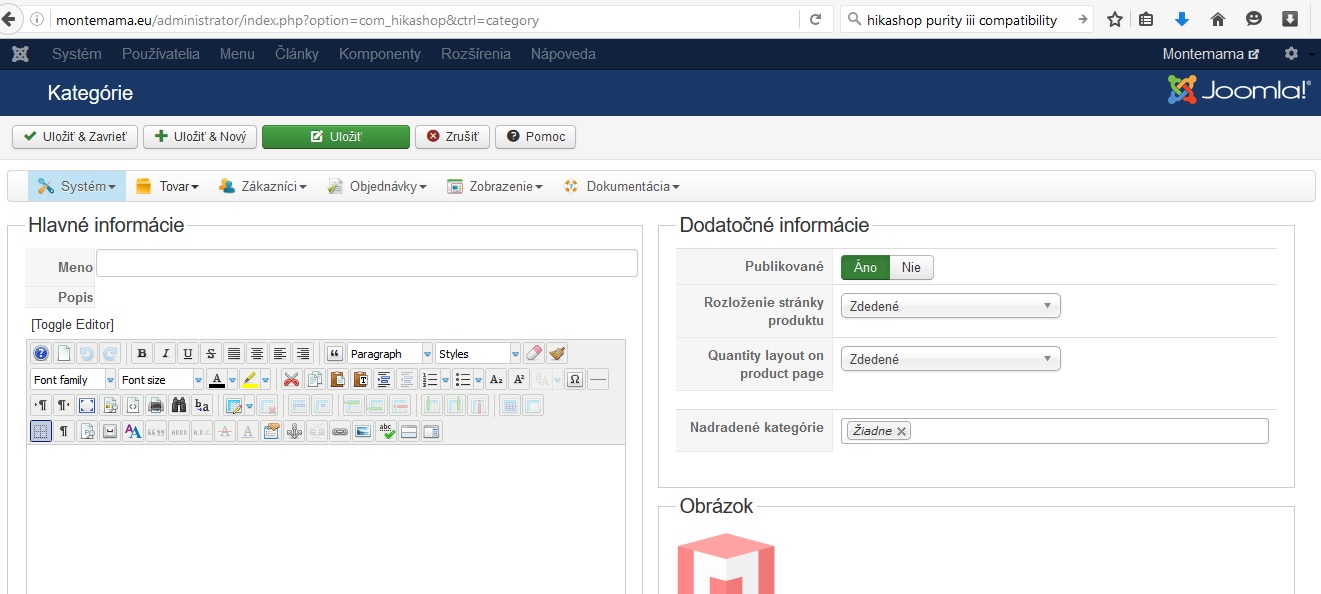Click the black text color swatch
This screenshot has width=1321, height=594.
coord(217,380)
